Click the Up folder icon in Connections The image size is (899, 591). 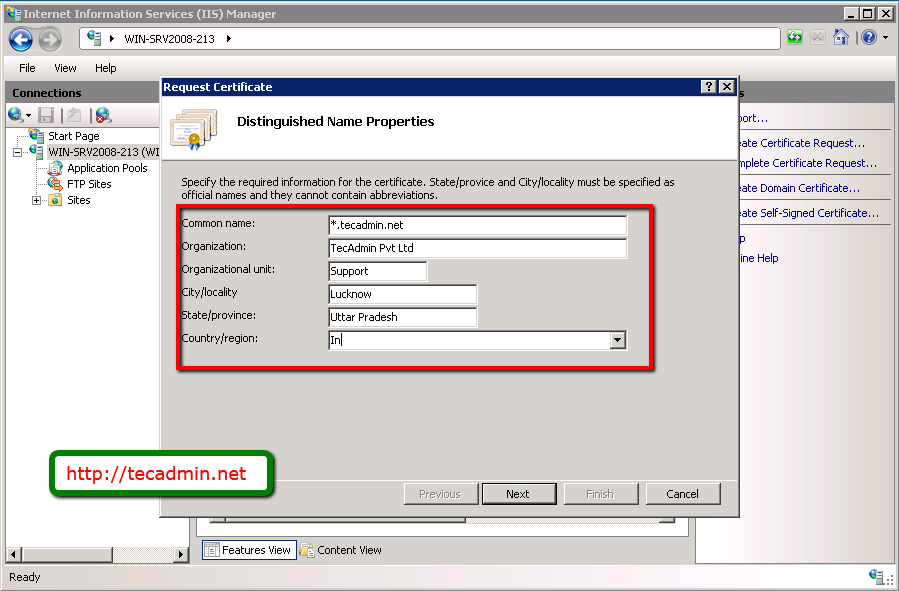click(x=74, y=115)
